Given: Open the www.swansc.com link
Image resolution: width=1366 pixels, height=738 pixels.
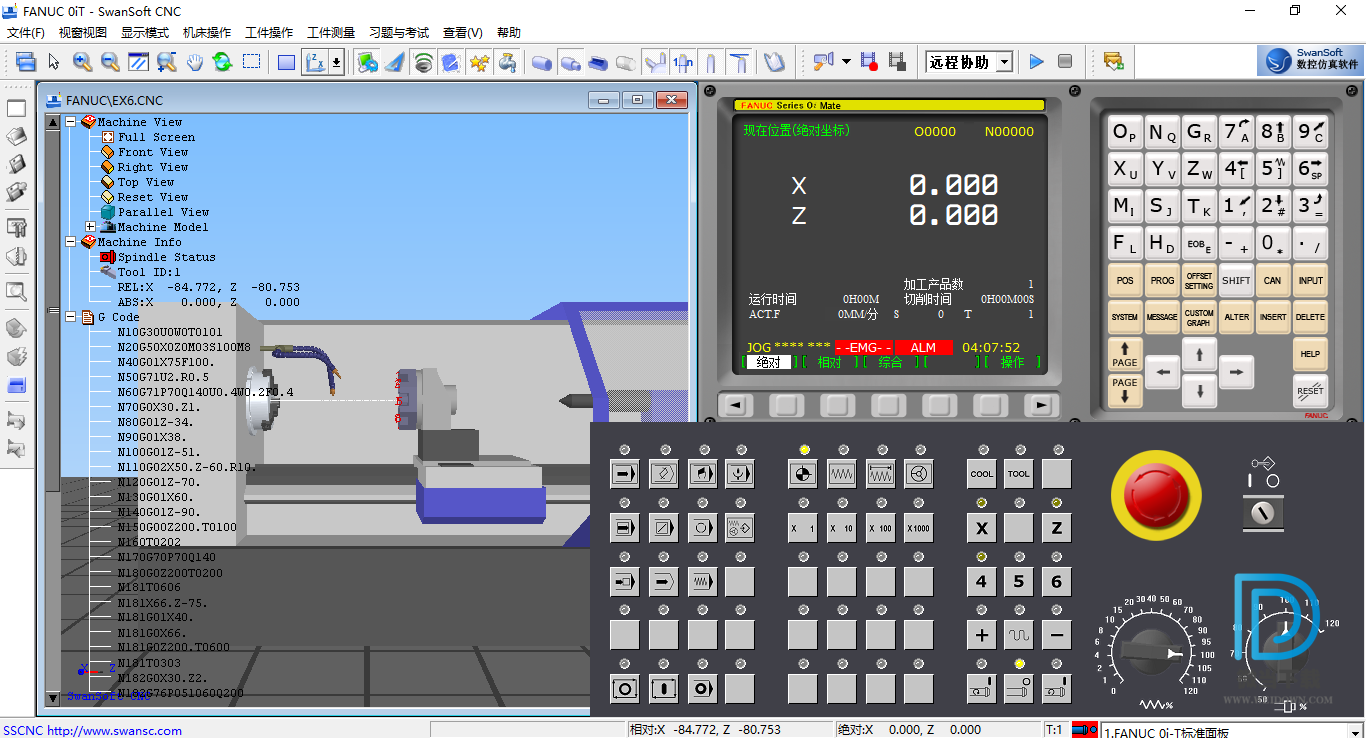Looking at the screenshot, I should 114,731.
